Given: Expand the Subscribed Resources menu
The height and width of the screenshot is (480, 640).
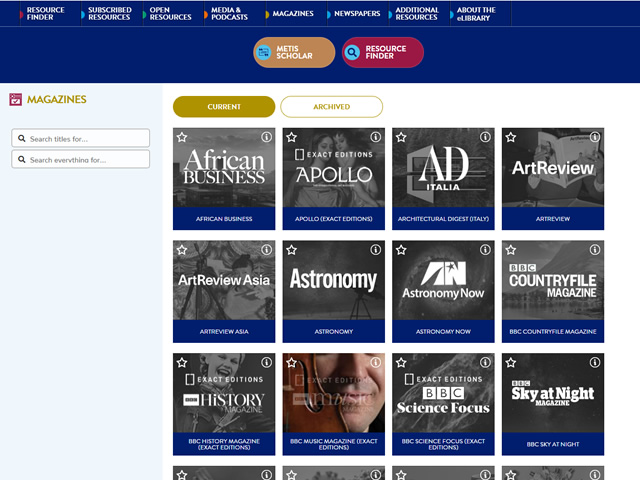Looking at the screenshot, I should click(108, 14).
